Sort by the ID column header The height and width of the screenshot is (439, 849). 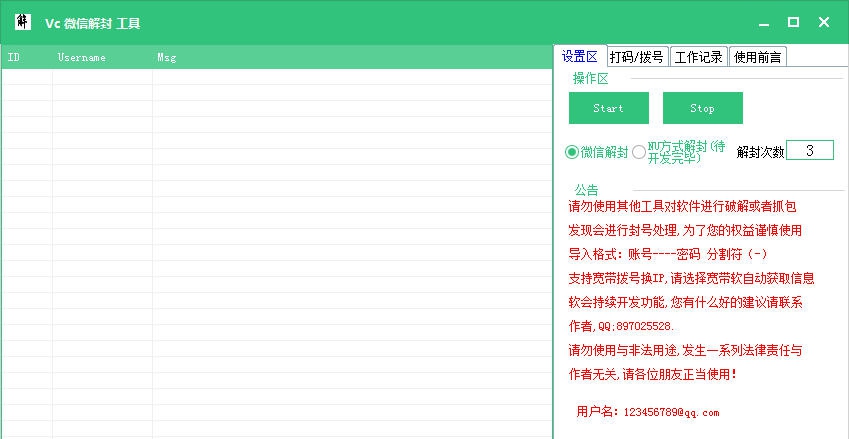(27, 57)
